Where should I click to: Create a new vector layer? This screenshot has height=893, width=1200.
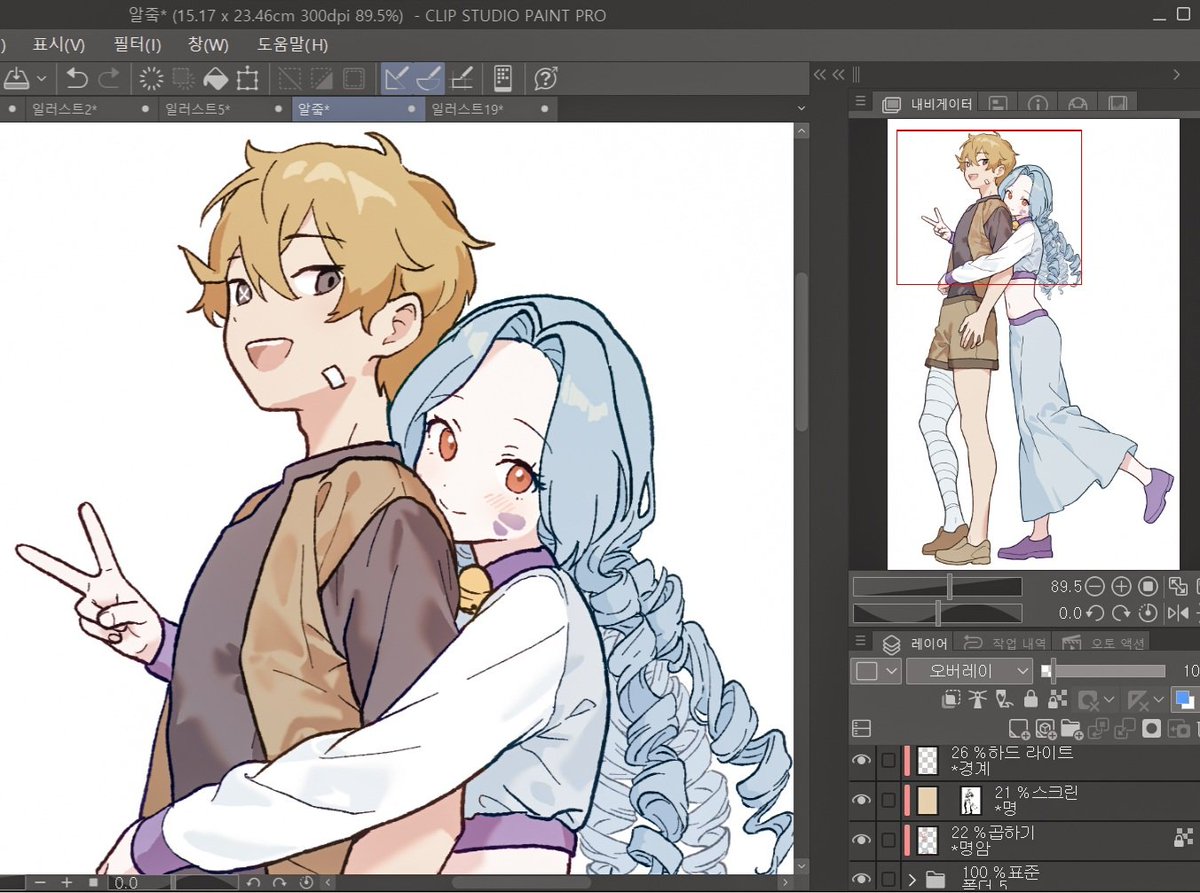pyautogui.click(x=1046, y=729)
